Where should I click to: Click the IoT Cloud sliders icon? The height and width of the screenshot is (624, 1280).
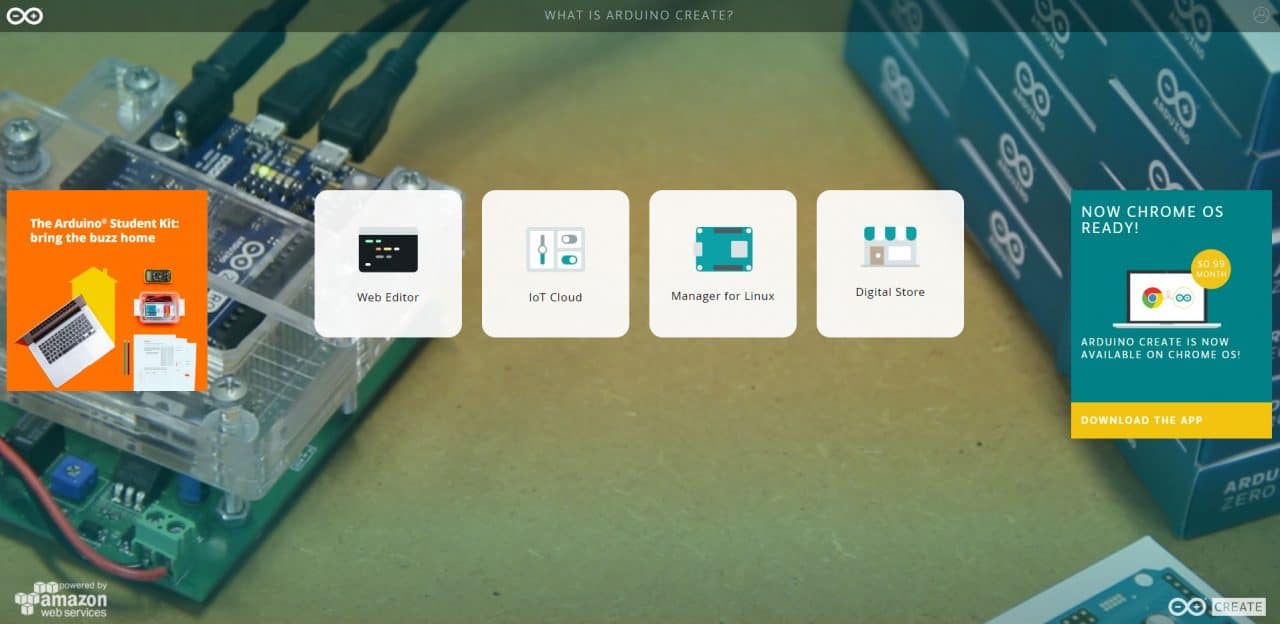pyautogui.click(x=555, y=249)
